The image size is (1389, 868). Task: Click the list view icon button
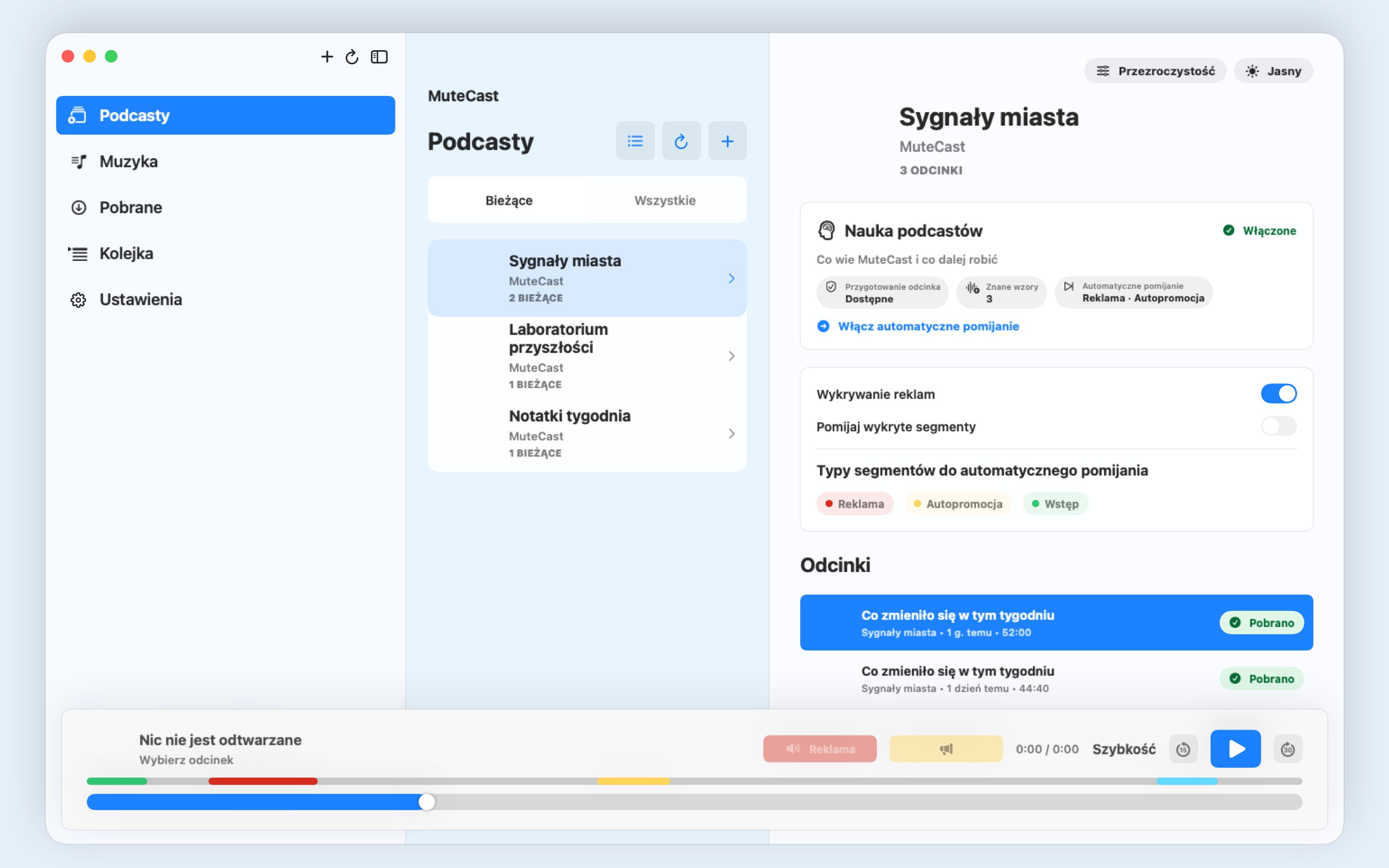tap(635, 141)
